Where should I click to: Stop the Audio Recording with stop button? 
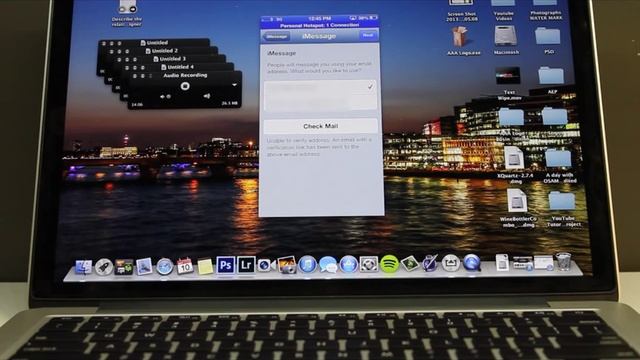[185, 86]
